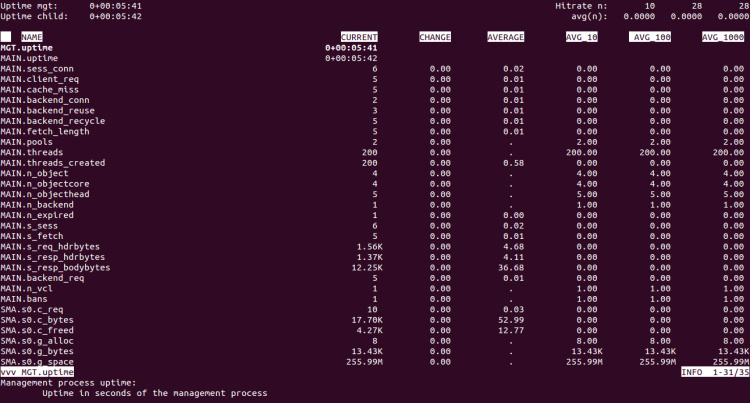Click the white square beside NAME header
750x403 pixels.
pyautogui.click(x=6, y=37)
